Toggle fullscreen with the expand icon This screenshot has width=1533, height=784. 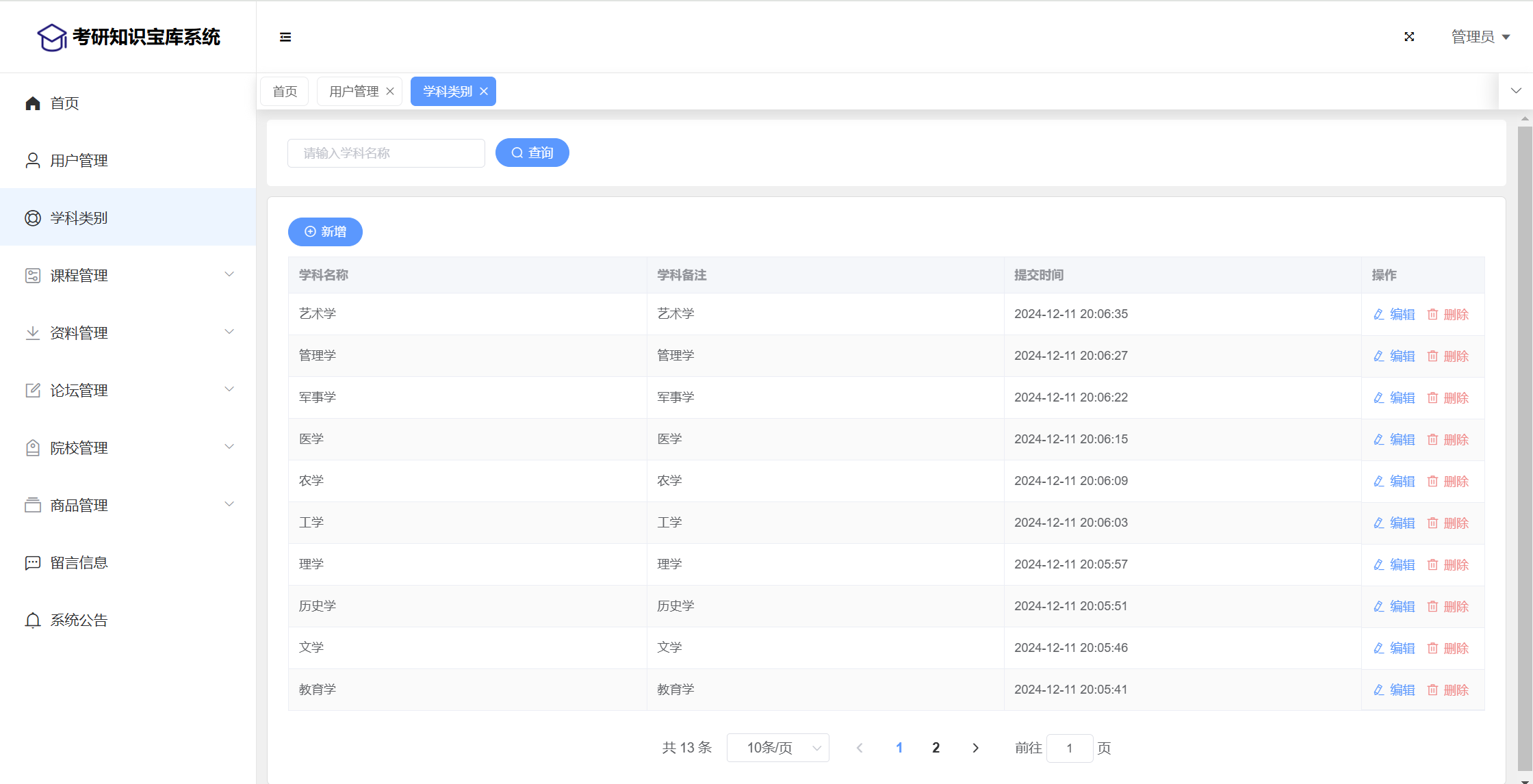click(x=1409, y=37)
